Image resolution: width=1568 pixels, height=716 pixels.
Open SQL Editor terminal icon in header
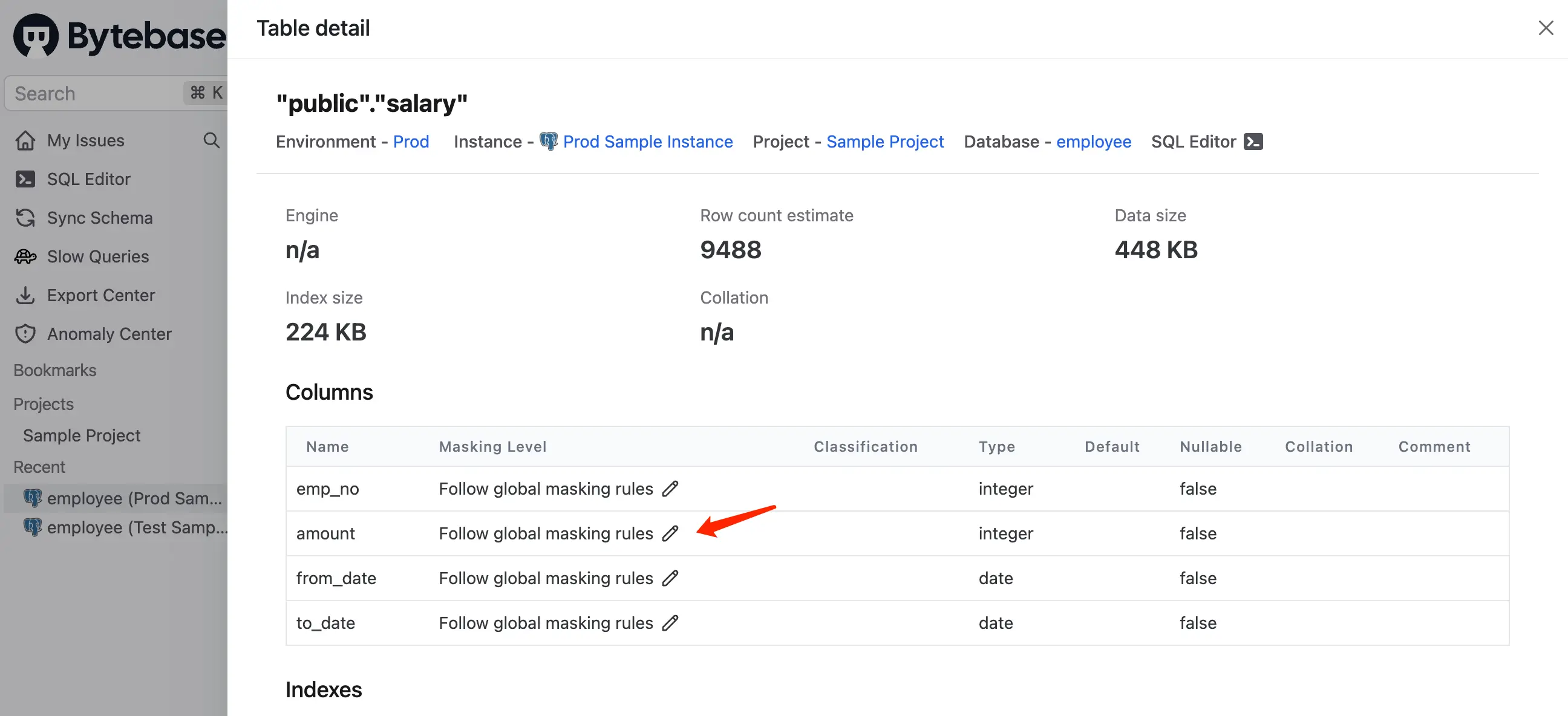[1253, 142]
